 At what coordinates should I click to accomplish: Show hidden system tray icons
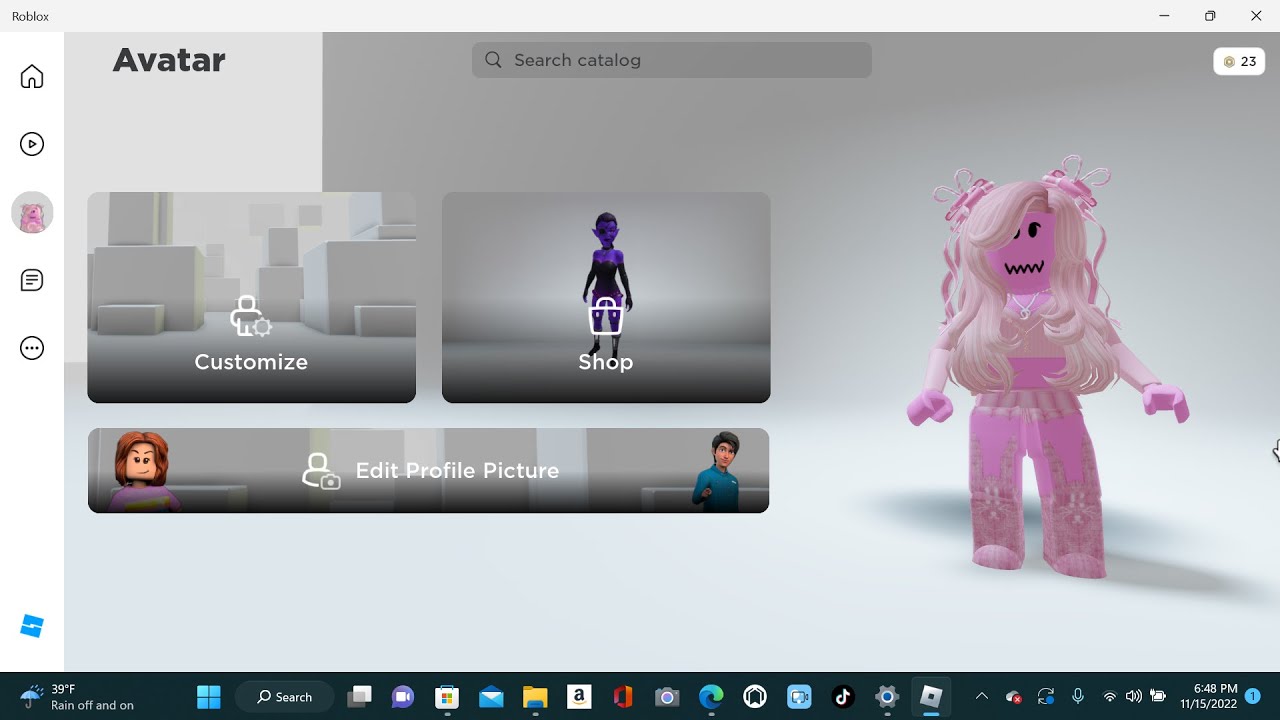(981, 696)
